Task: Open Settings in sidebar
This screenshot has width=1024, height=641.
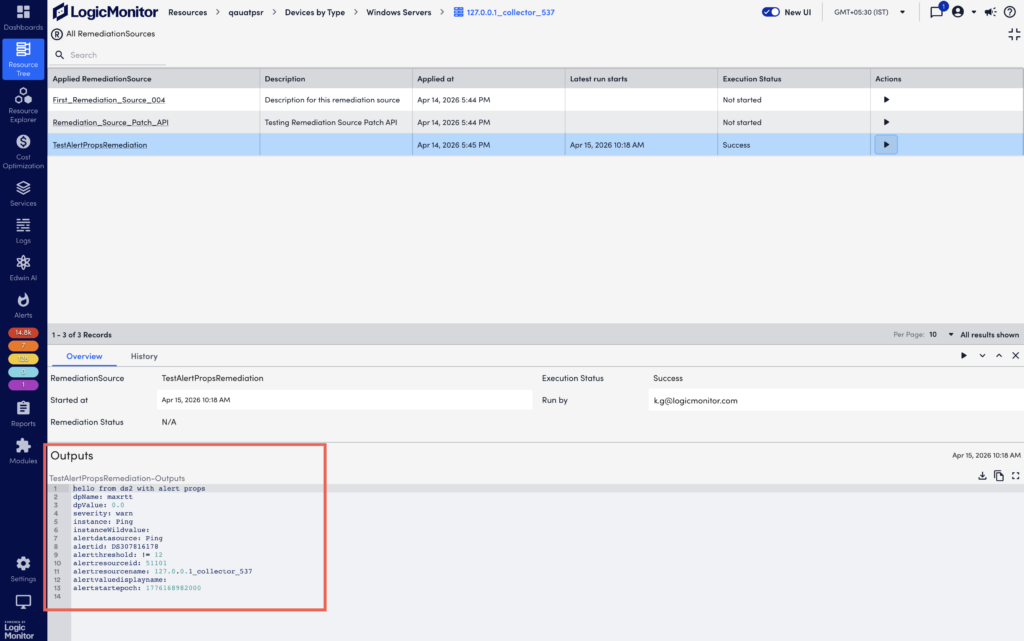Action: pyautogui.click(x=23, y=569)
